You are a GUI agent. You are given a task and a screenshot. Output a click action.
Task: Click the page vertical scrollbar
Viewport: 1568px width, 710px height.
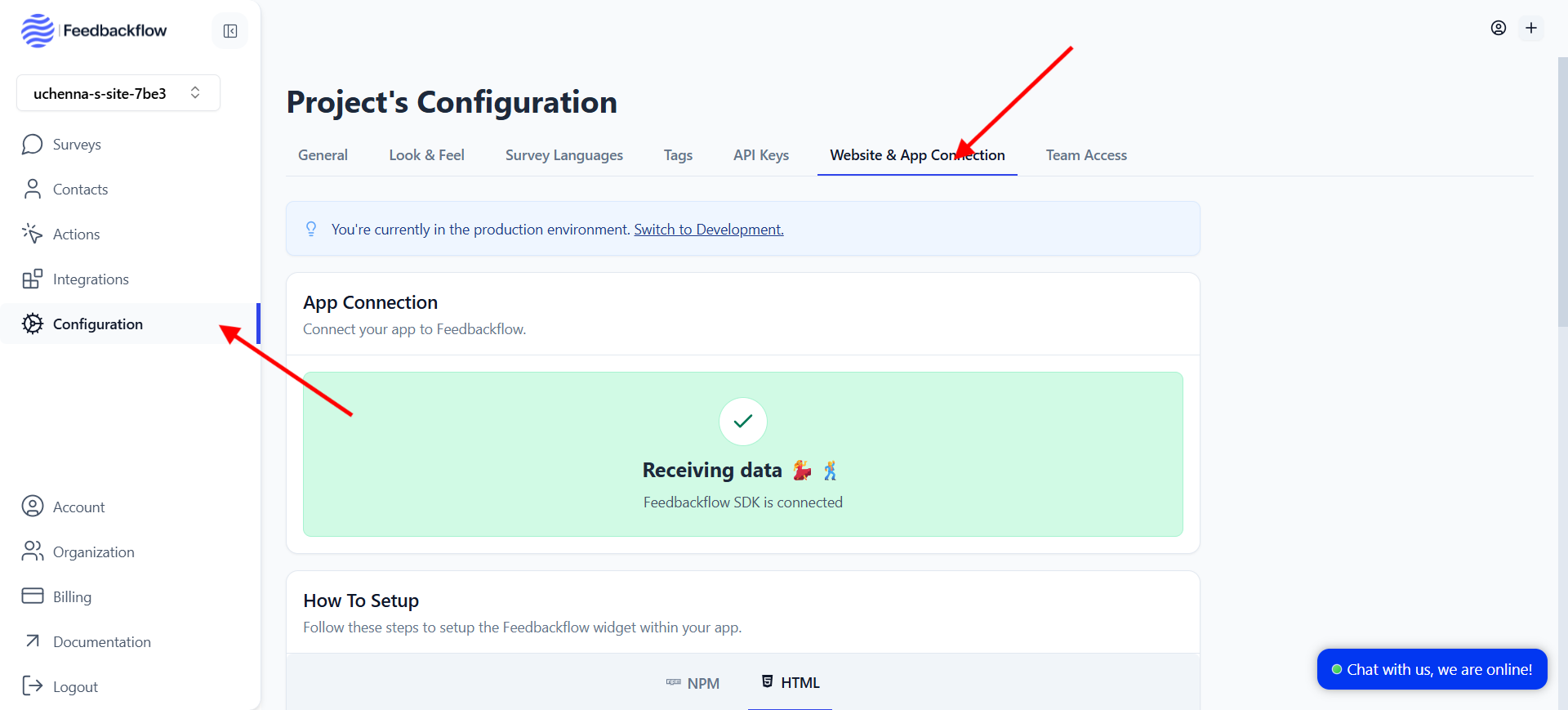click(x=1562, y=192)
